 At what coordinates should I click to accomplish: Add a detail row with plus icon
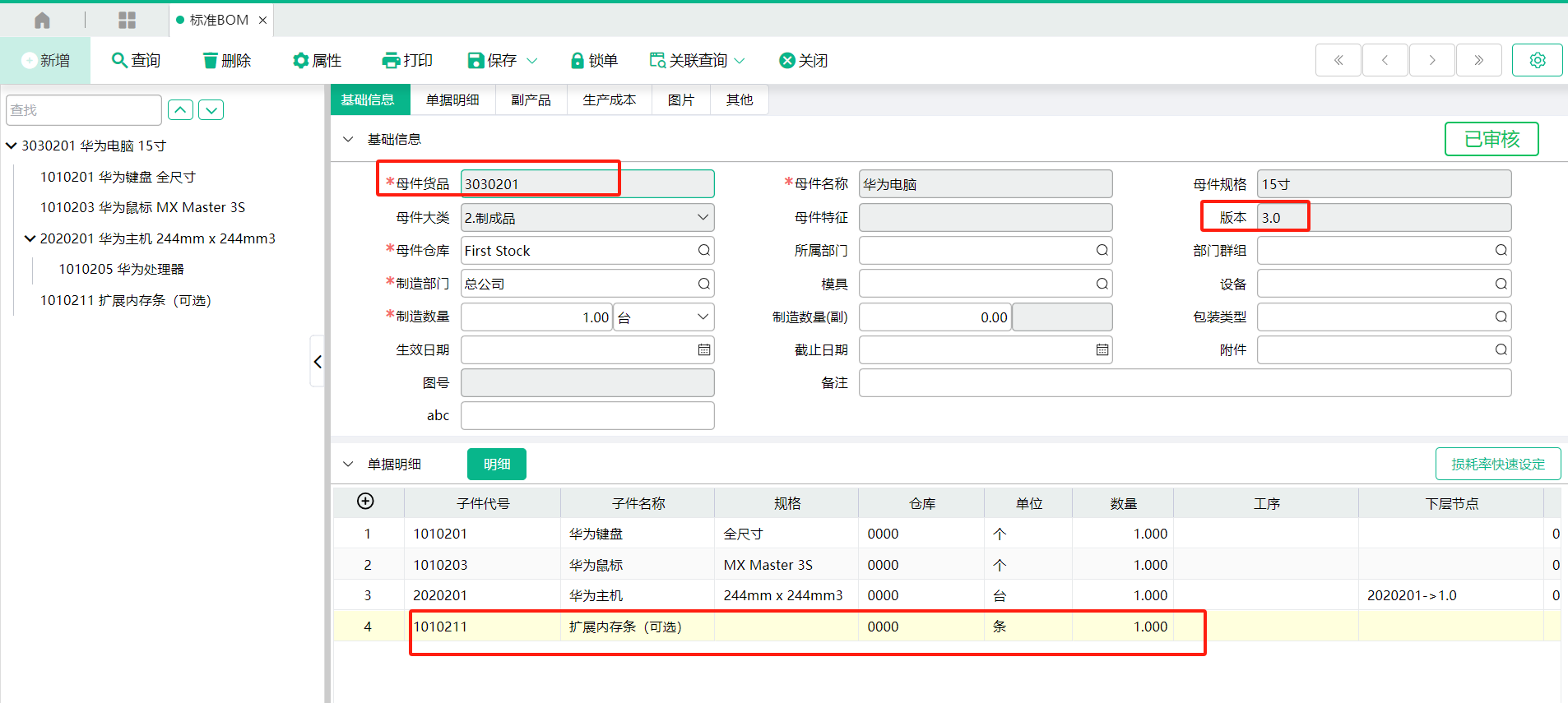pos(366,502)
